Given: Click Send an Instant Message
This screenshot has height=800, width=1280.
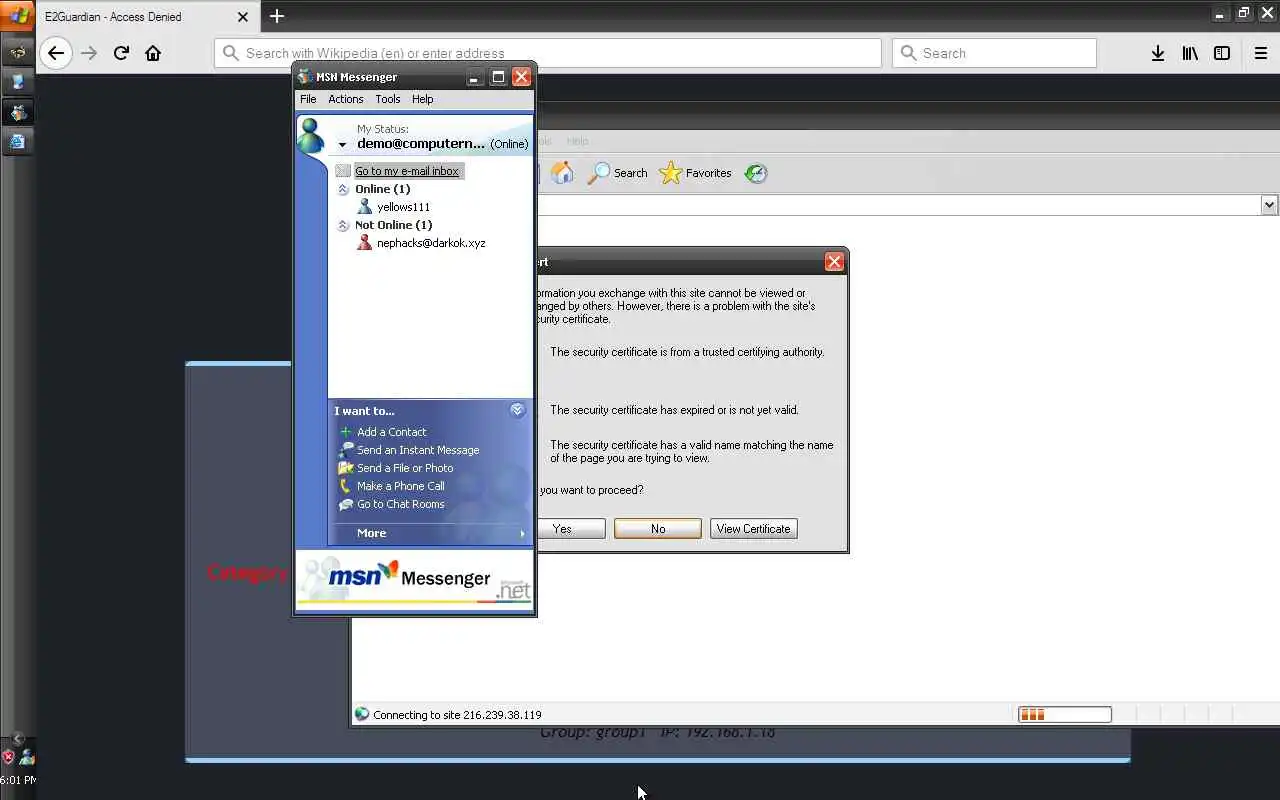Looking at the screenshot, I should pos(418,450).
